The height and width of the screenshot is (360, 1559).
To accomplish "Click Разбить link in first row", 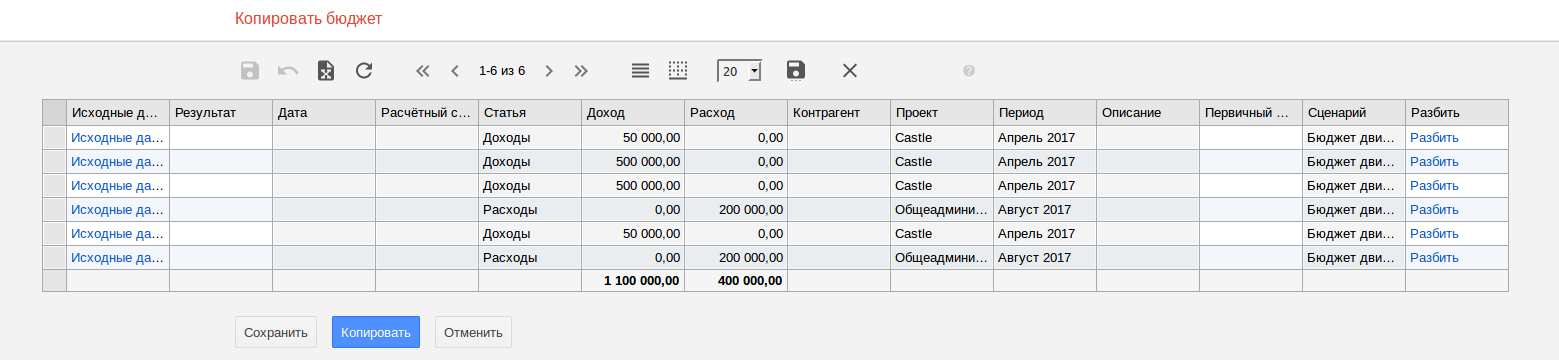I will [x=1434, y=138].
